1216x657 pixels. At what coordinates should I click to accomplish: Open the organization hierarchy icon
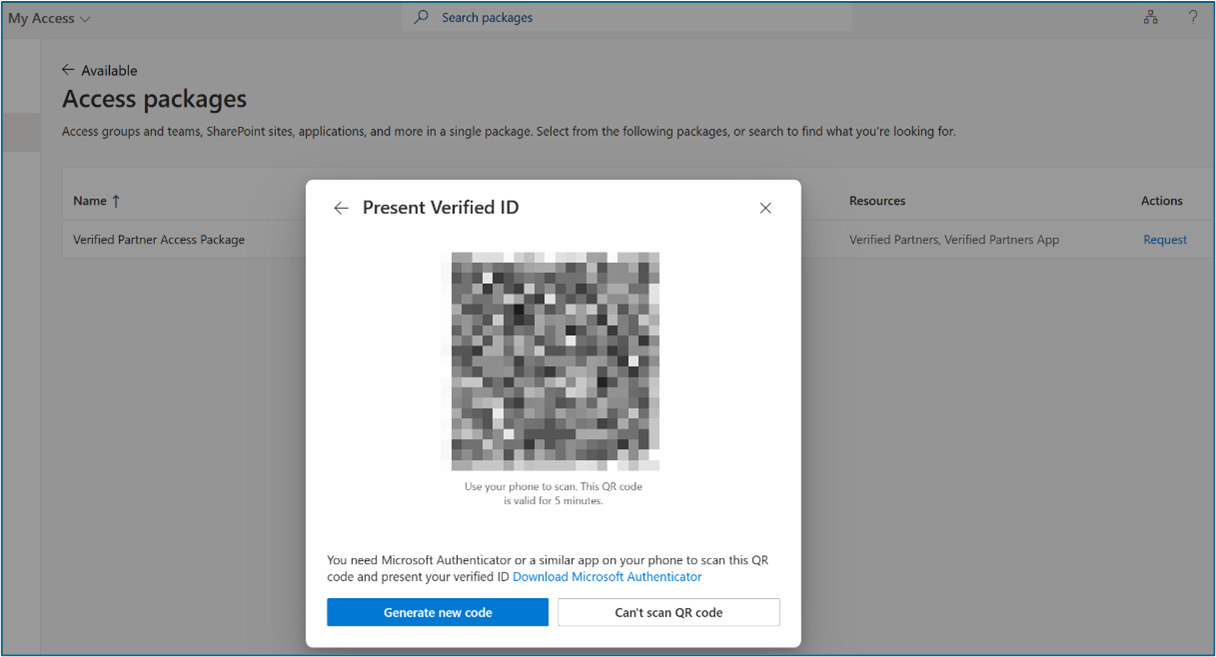[x=1150, y=18]
